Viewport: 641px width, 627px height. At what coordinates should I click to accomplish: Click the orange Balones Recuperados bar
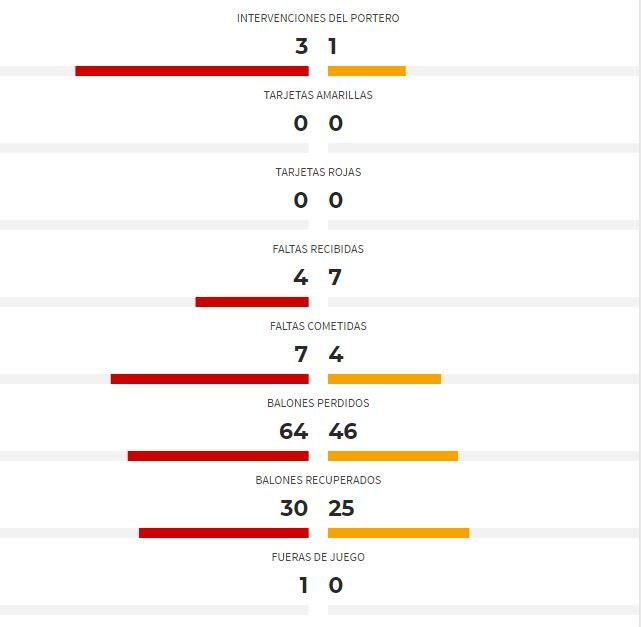pos(399,533)
